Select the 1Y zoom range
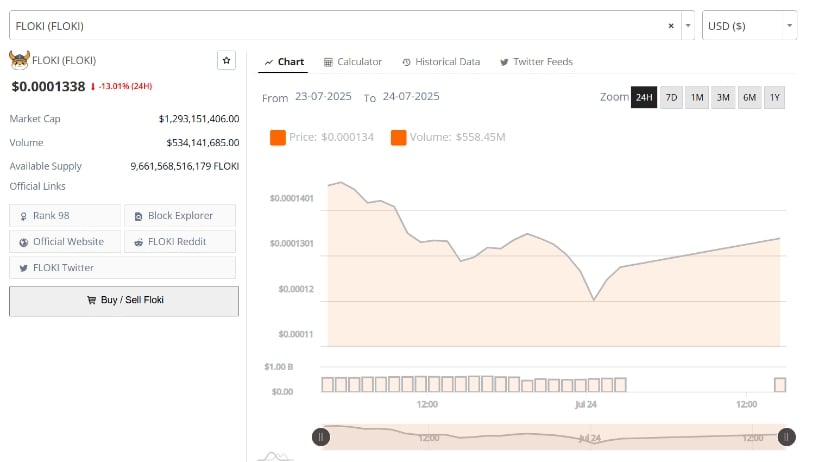The height and width of the screenshot is (462, 825). [x=774, y=97]
